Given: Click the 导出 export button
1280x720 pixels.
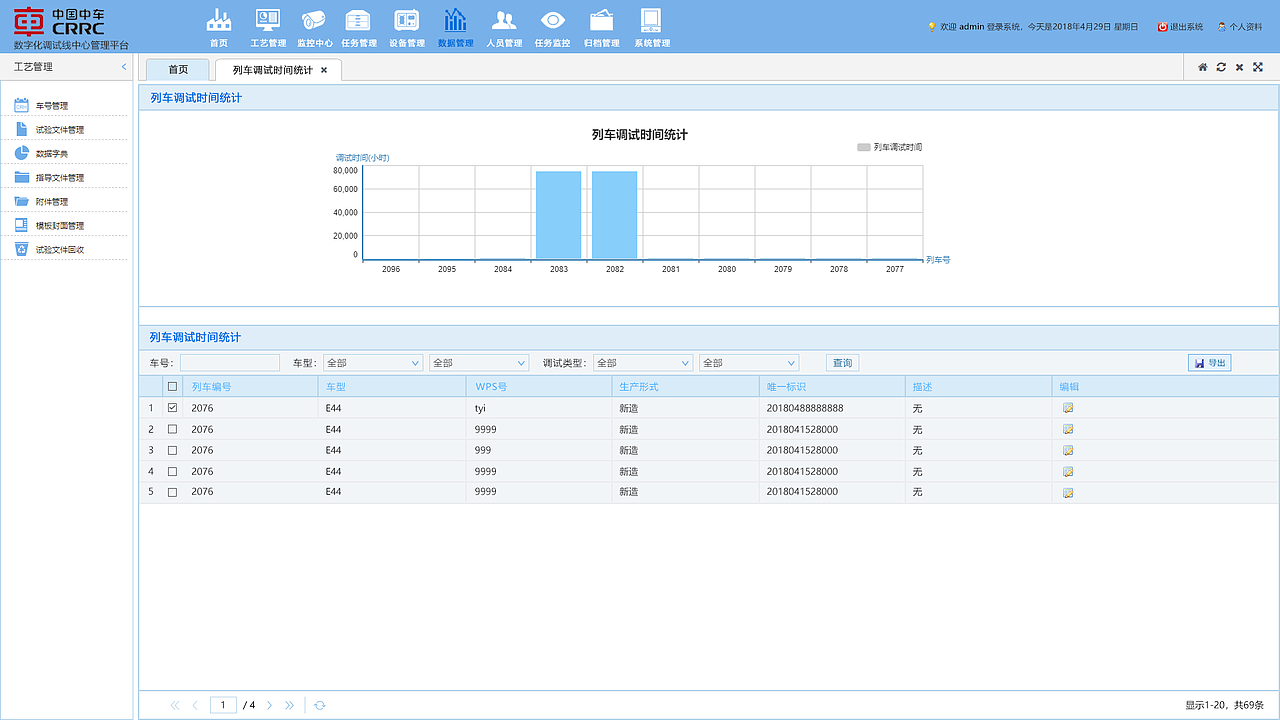Looking at the screenshot, I should 1210,363.
